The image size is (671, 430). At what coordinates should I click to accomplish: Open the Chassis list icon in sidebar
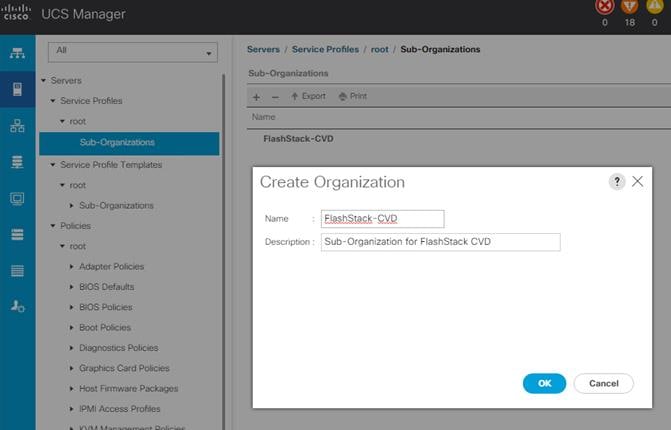[17, 271]
